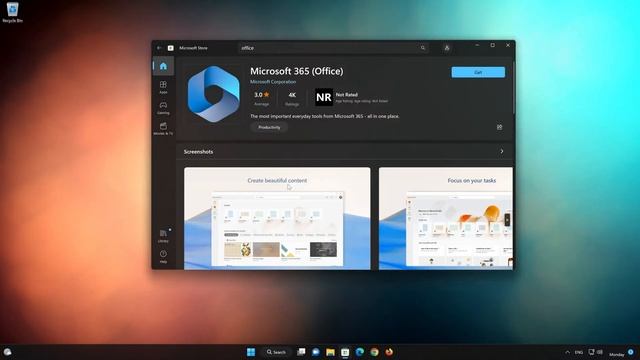
Task: Click the search magnifier icon in Store
Action: click(423, 48)
